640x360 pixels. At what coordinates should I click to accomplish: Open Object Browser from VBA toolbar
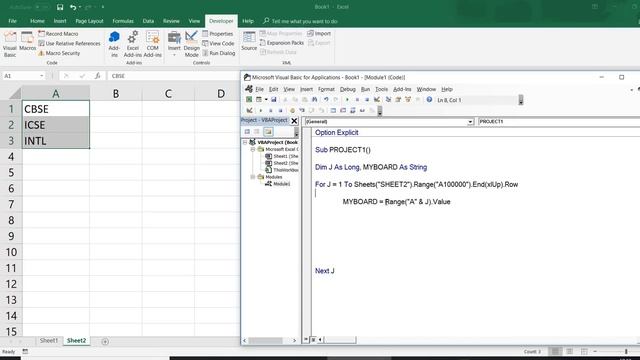pos(408,100)
